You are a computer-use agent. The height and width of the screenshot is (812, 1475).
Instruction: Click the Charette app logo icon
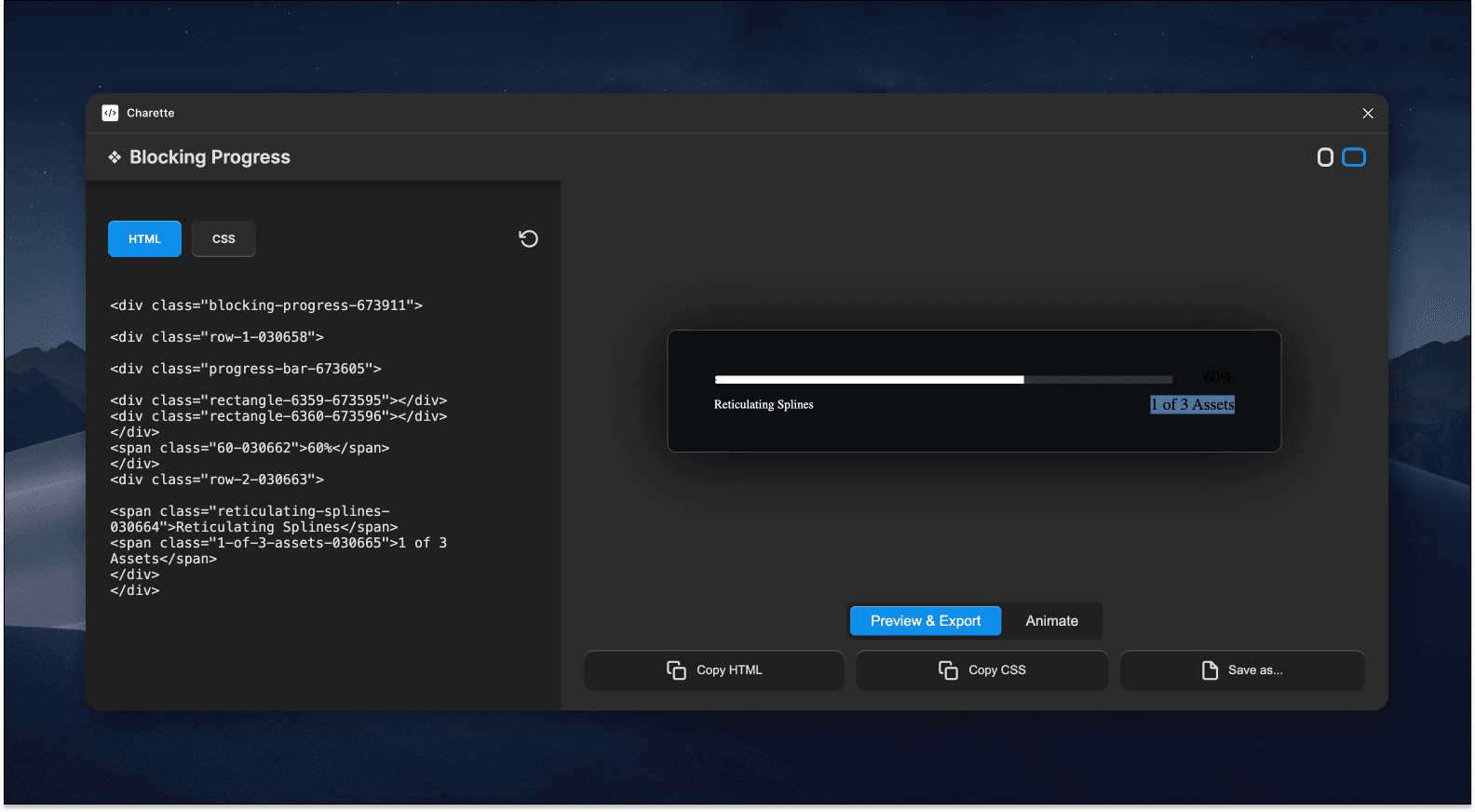pos(110,113)
